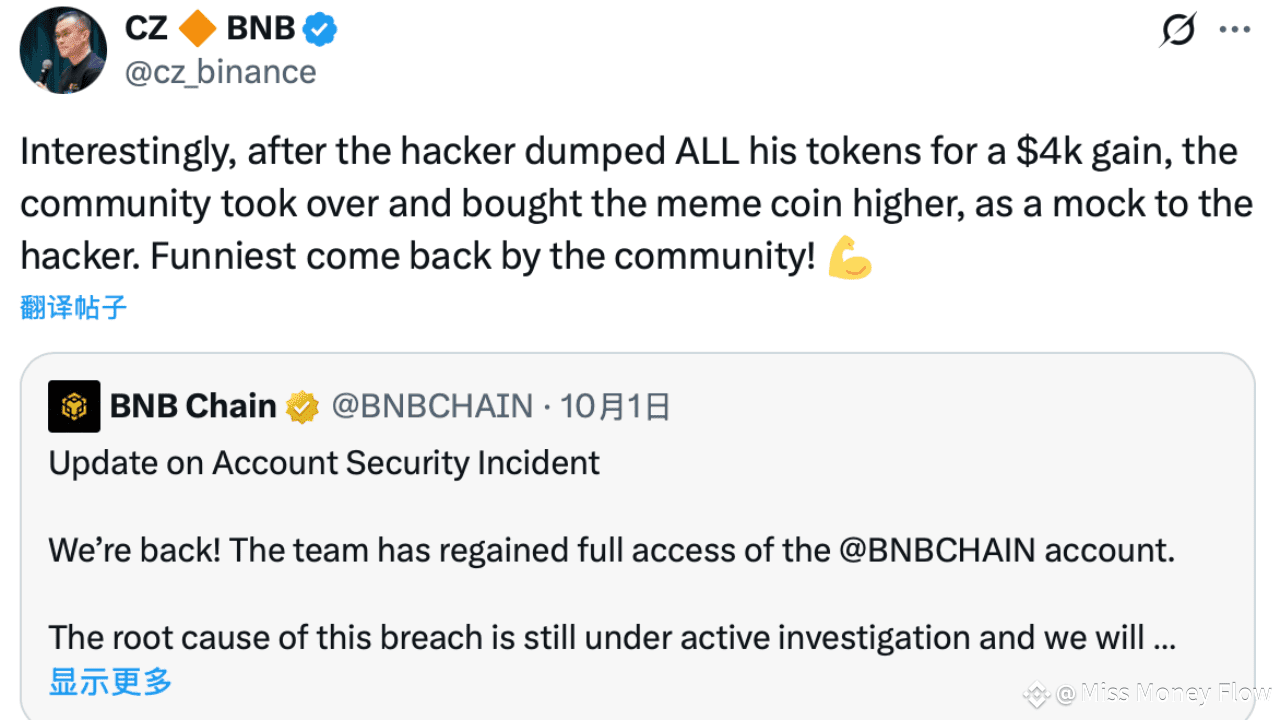This screenshot has height=720, width=1280.
Task: Click "Update on Account Security Incident" heading
Action: 324,463
